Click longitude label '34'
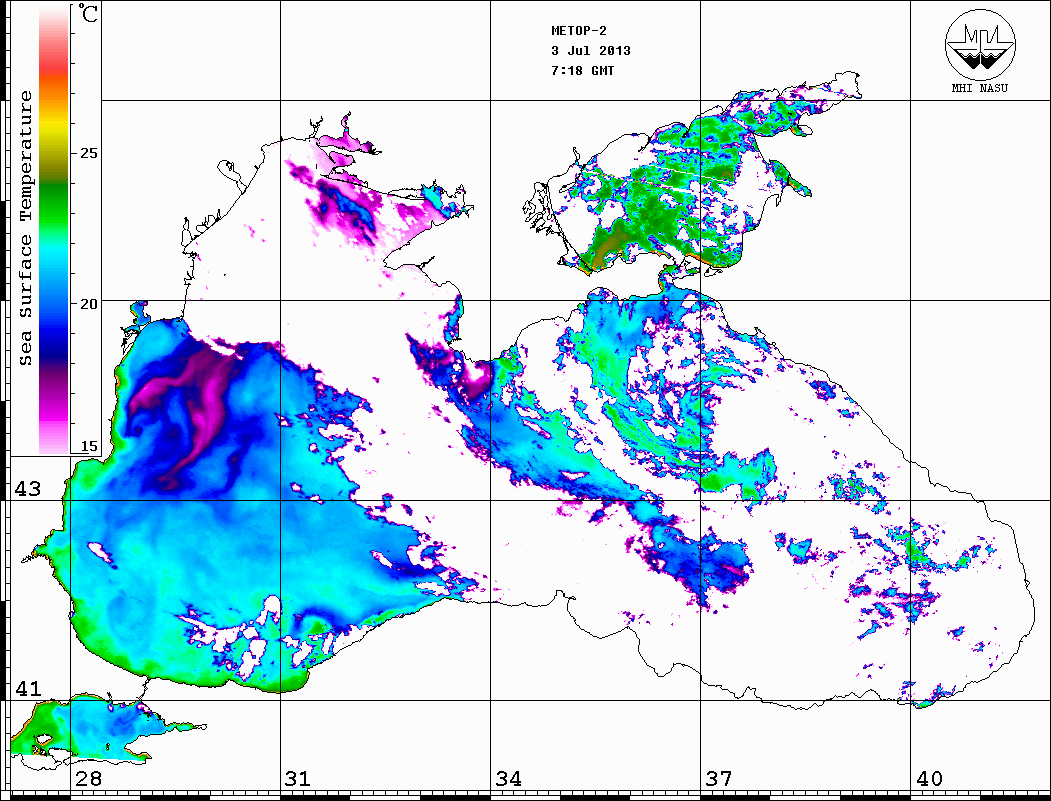 click(508, 778)
